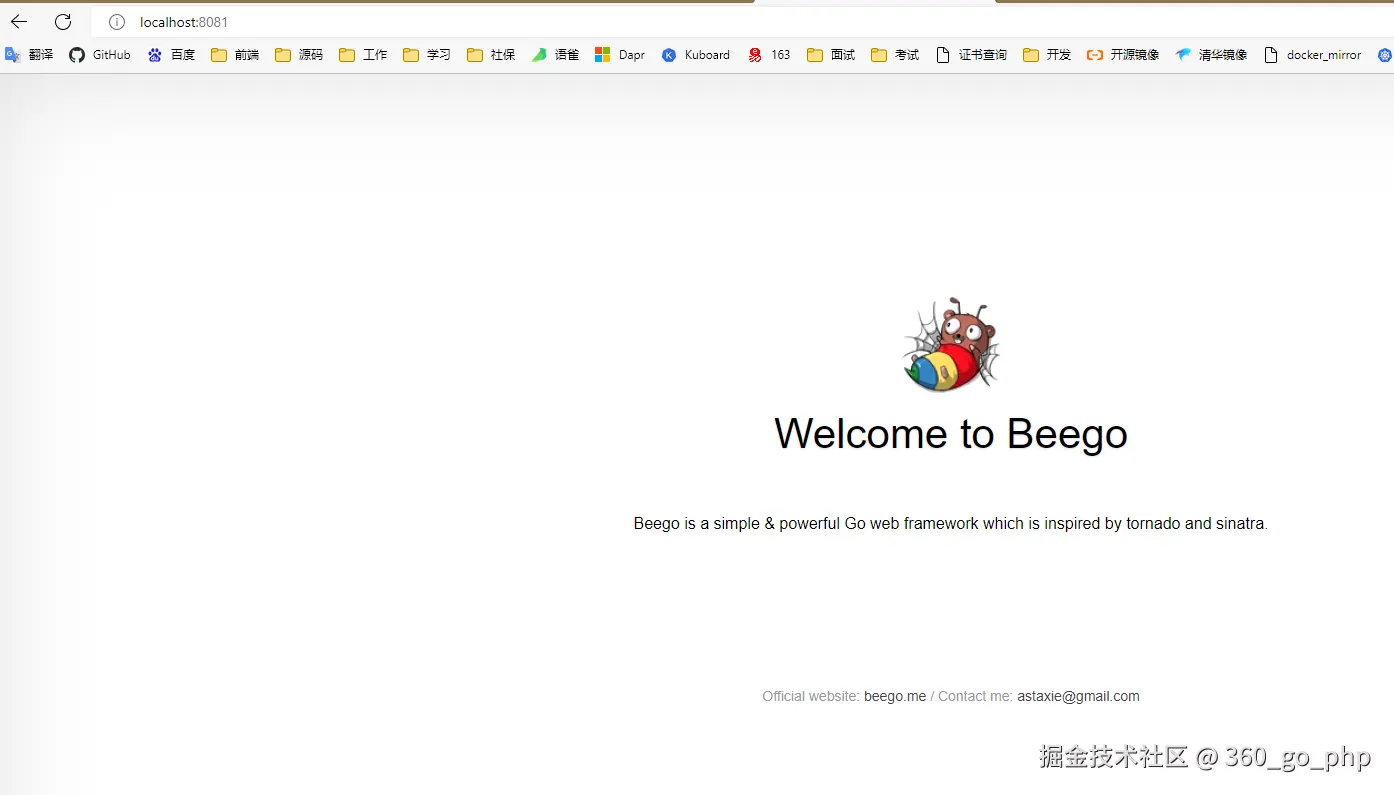Open the 开源镜像 bookmark
This screenshot has height=795, width=1394.
tap(1123, 55)
